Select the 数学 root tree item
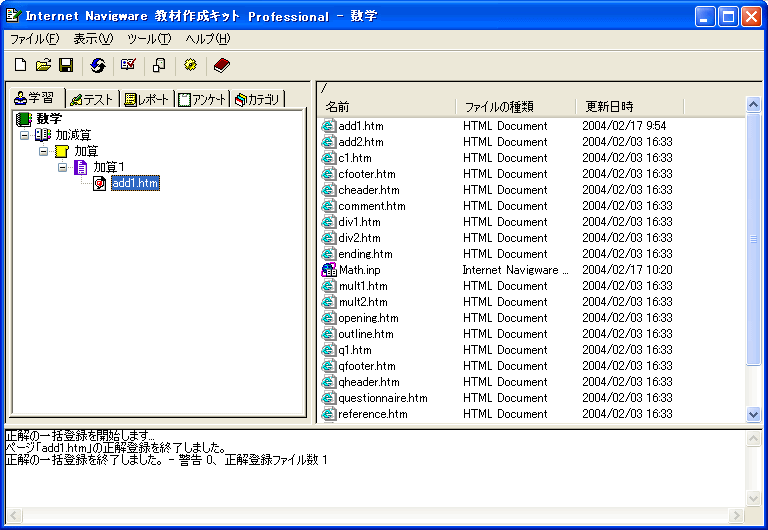768x530 pixels. [x=49, y=119]
